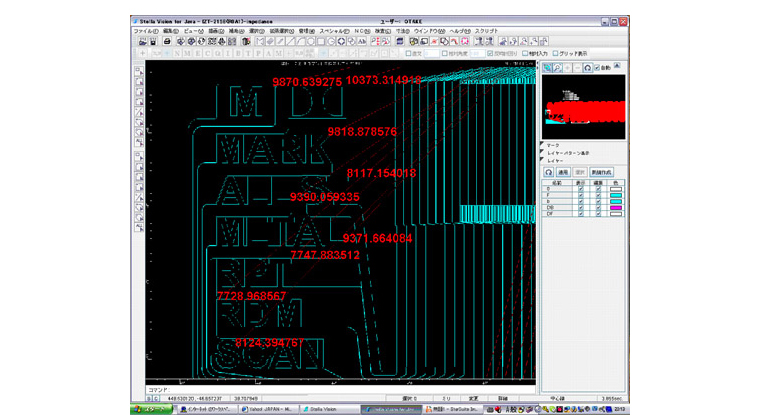Select the snap mode letter N button

(x=177, y=53)
